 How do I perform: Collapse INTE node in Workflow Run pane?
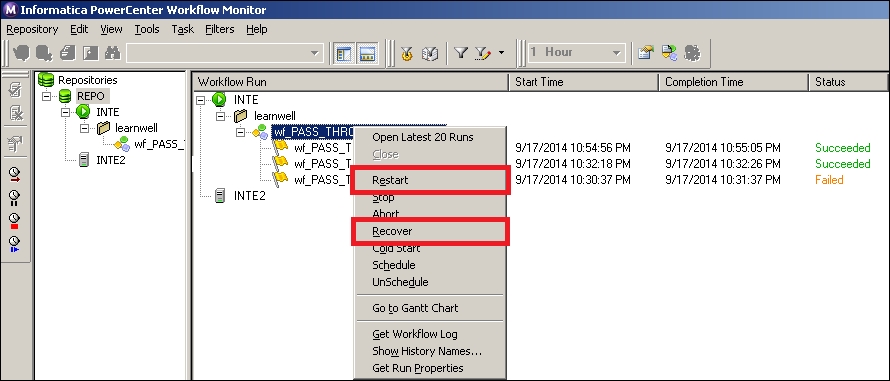point(200,100)
